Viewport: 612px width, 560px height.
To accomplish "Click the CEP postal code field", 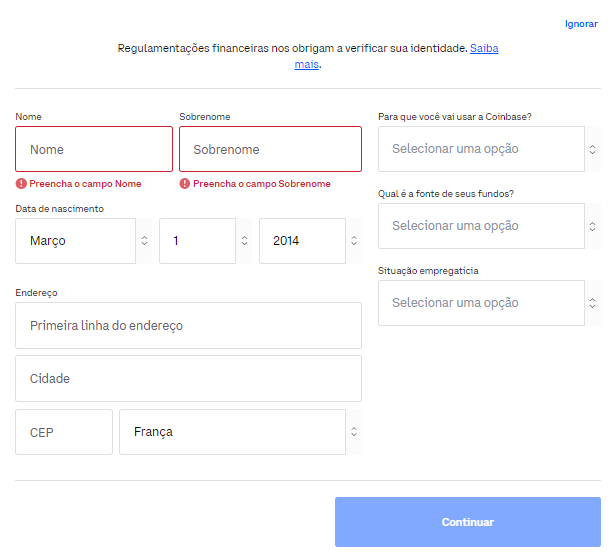I will (64, 432).
